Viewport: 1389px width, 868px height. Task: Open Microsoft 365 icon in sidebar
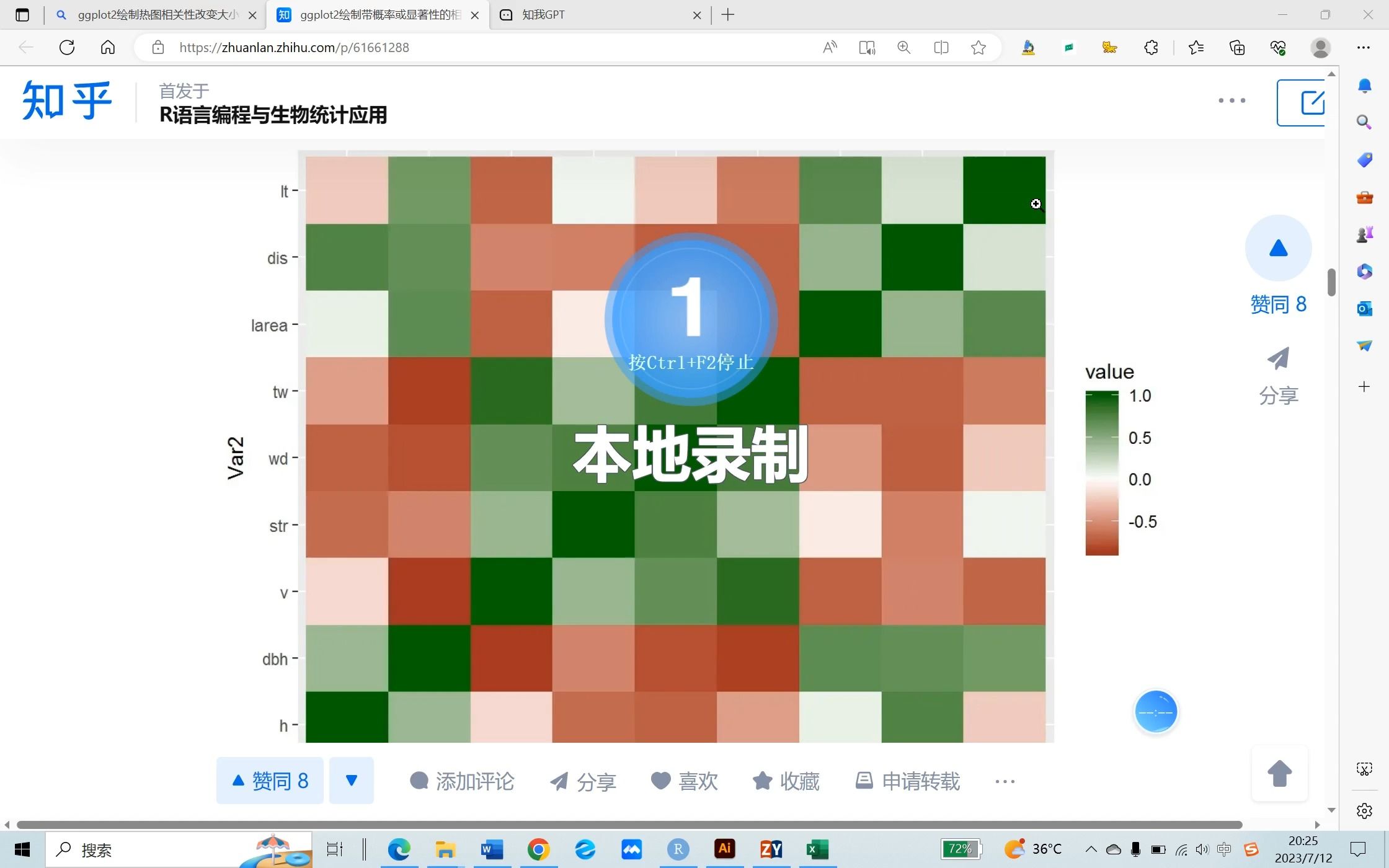click(x=1364, y=271)
